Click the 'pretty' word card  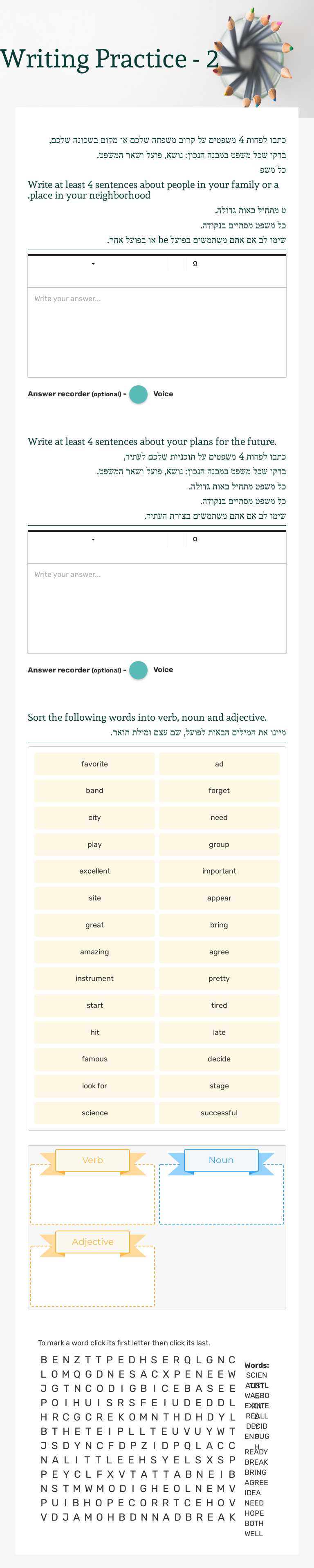(219, 978)
